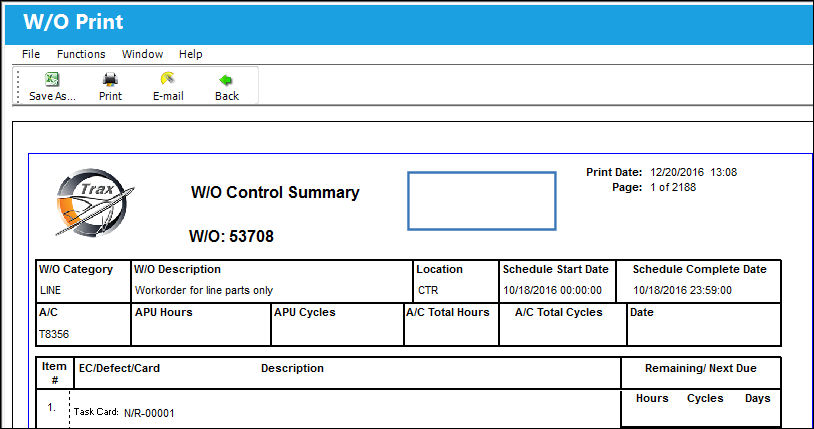This screenshot has width=814, height=429.
Task: Click the Remaining/ Next Due header
Action: (x=701, y=368)
